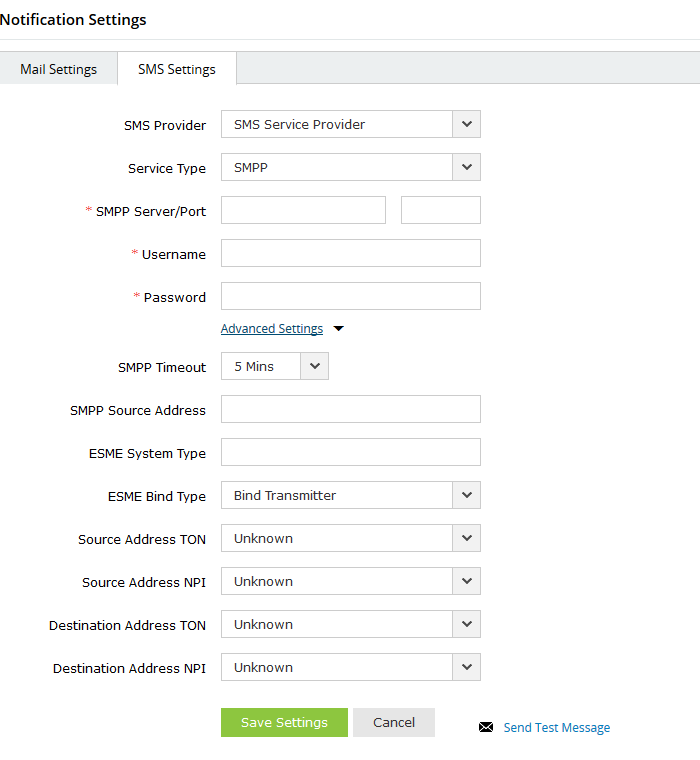
Task: Focus the Username input field
Action: [350, 253]
